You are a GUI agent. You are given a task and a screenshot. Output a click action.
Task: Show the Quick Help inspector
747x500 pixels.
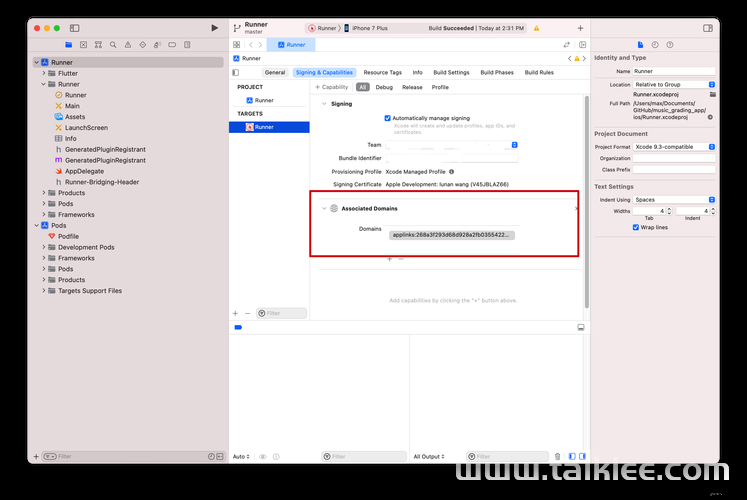click(x=670, y=45)
